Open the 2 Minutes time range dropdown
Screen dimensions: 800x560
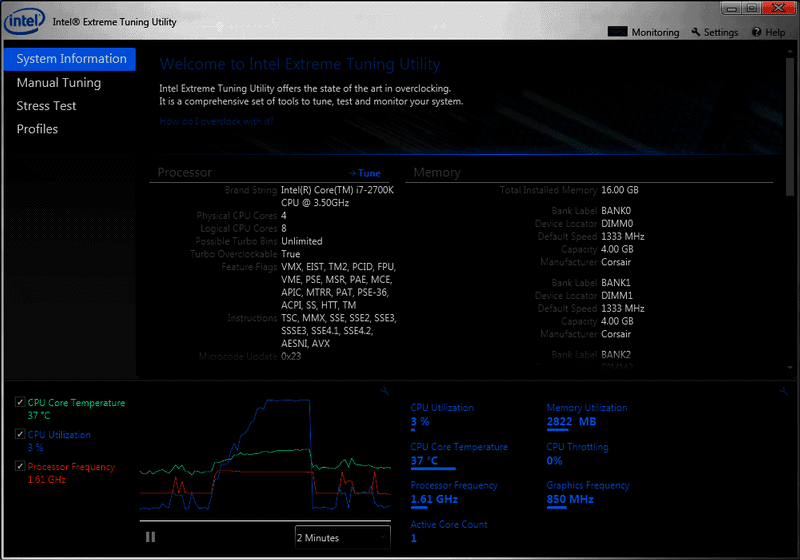click(342, 538)
